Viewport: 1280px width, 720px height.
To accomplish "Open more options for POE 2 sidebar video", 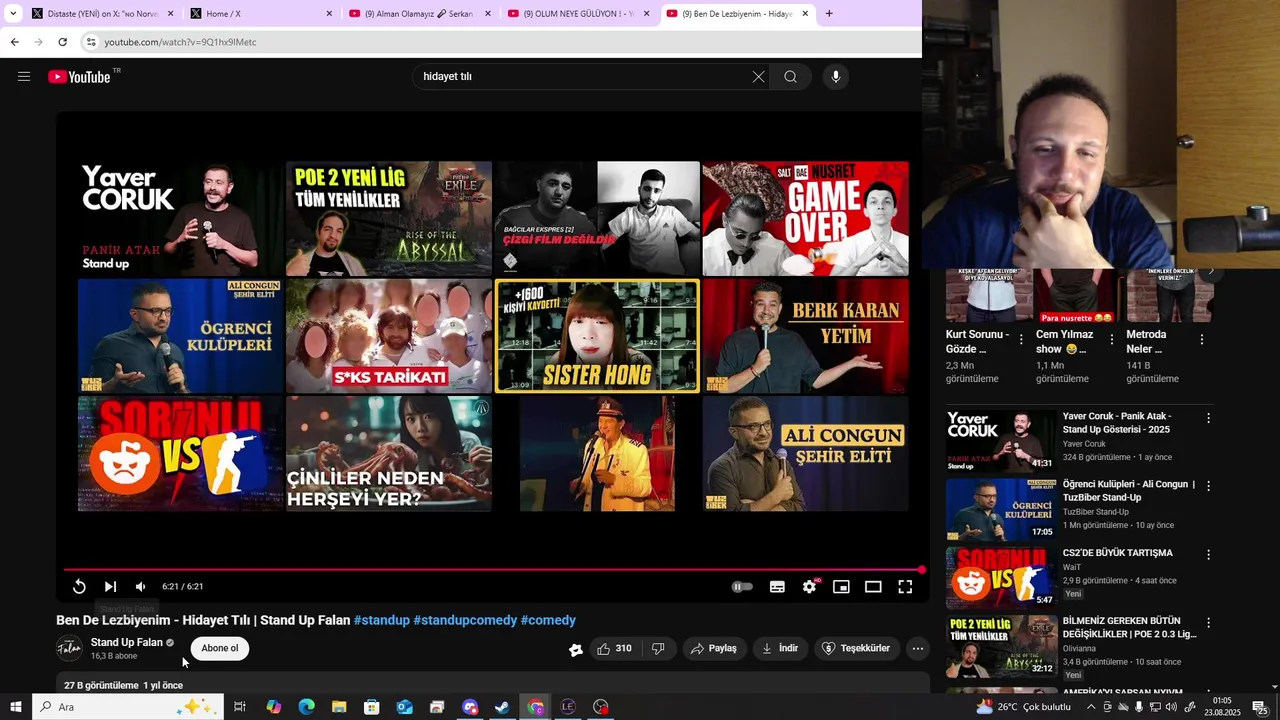I will [1208, 622].
